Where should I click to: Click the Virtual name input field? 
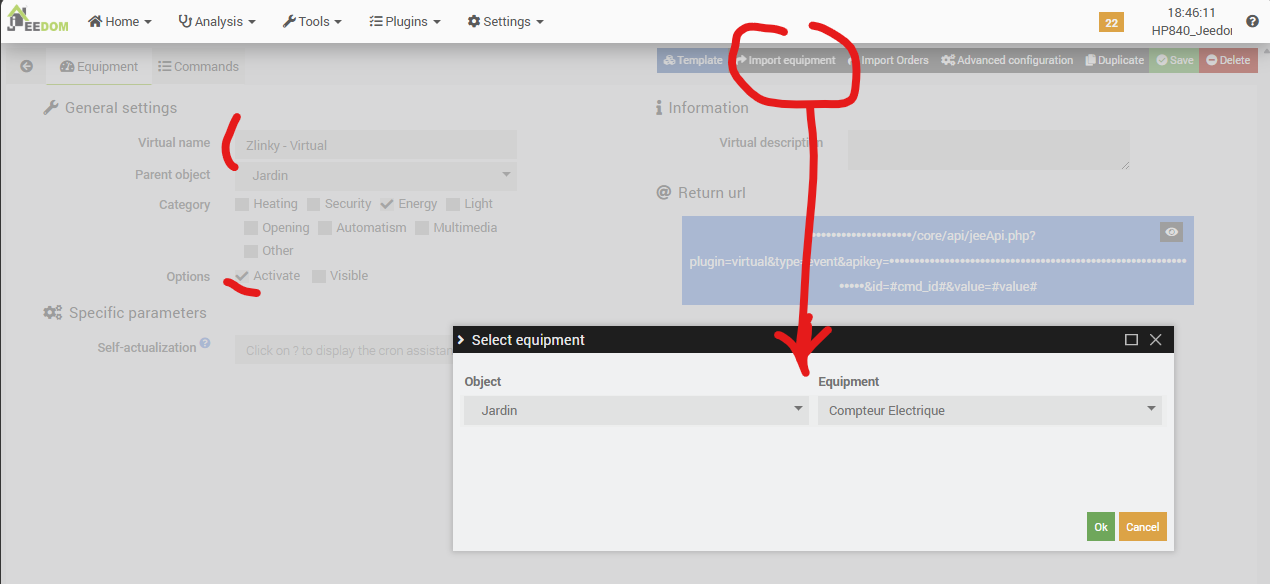376,145
